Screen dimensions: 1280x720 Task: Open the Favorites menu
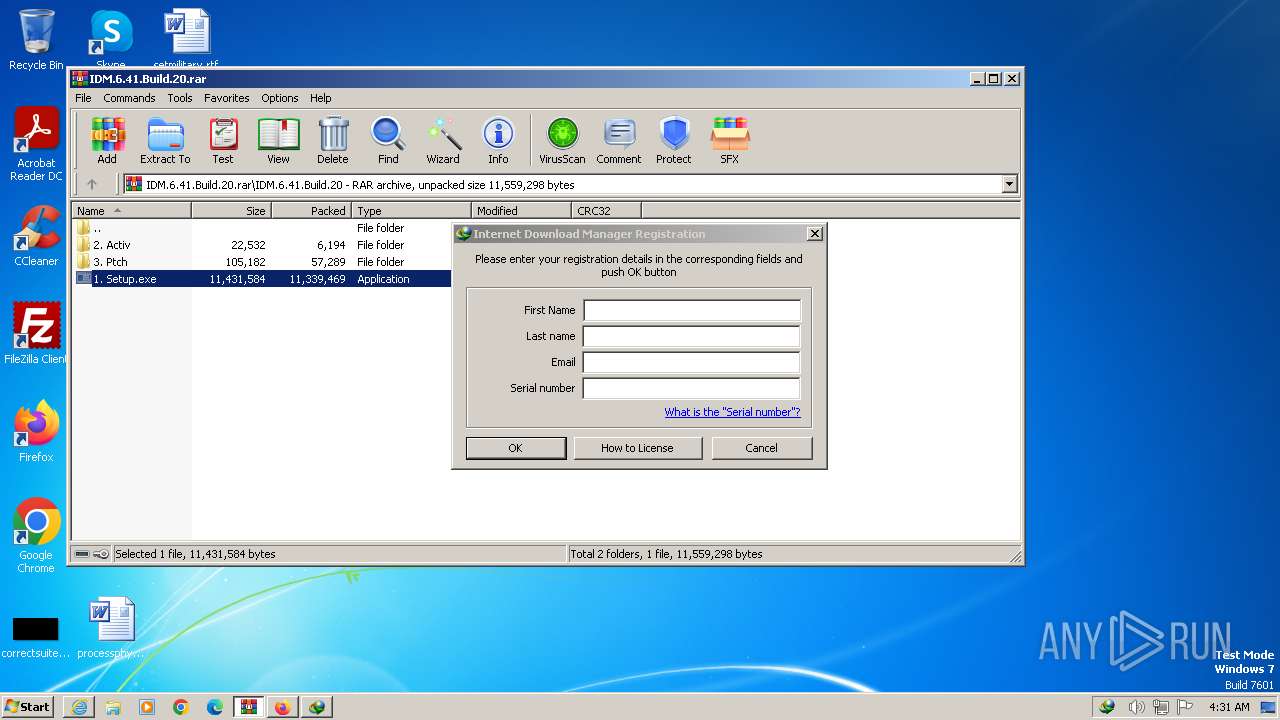point(227,98)
